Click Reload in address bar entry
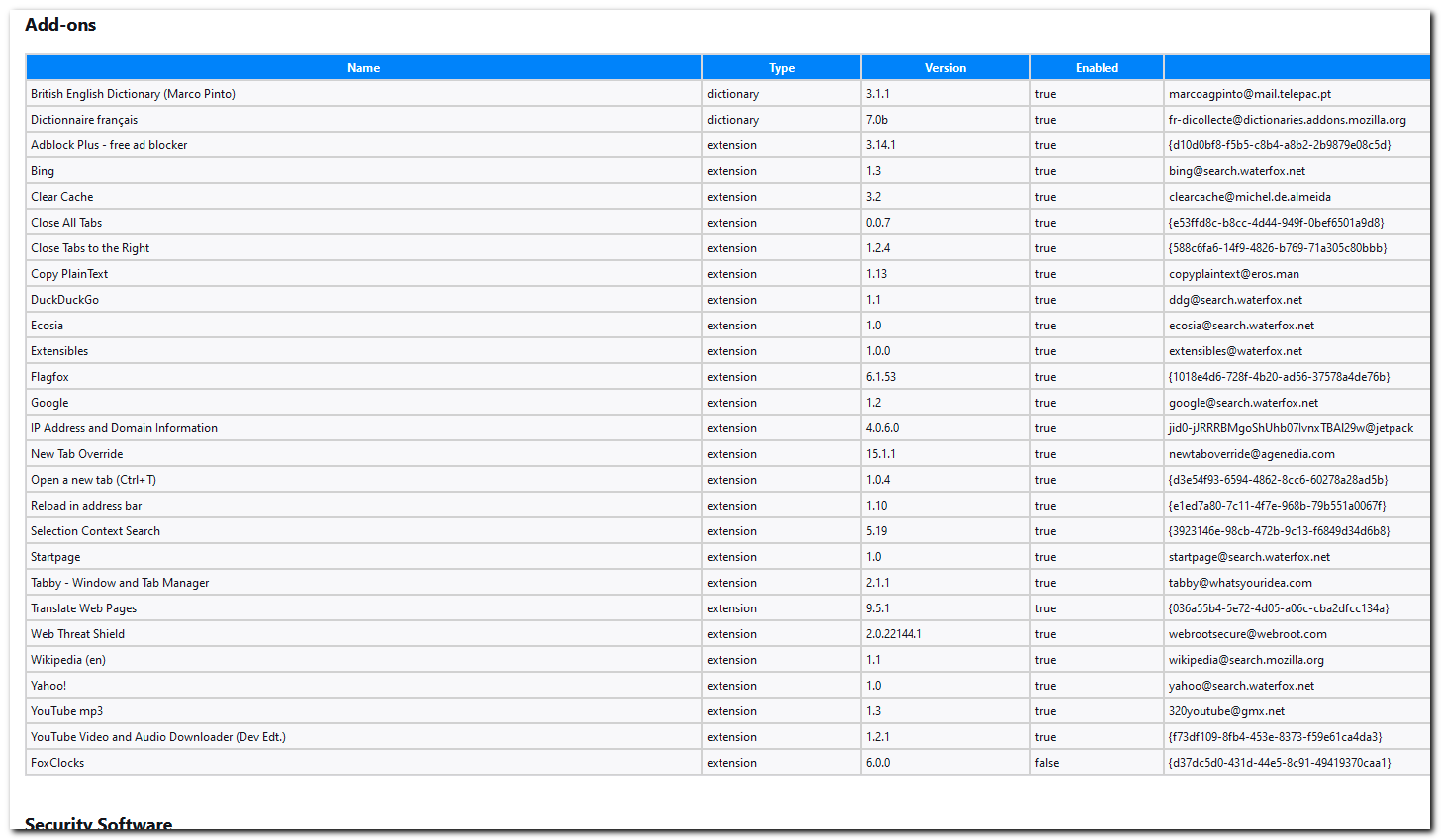Screen dimensions: 1441x840 86,506
